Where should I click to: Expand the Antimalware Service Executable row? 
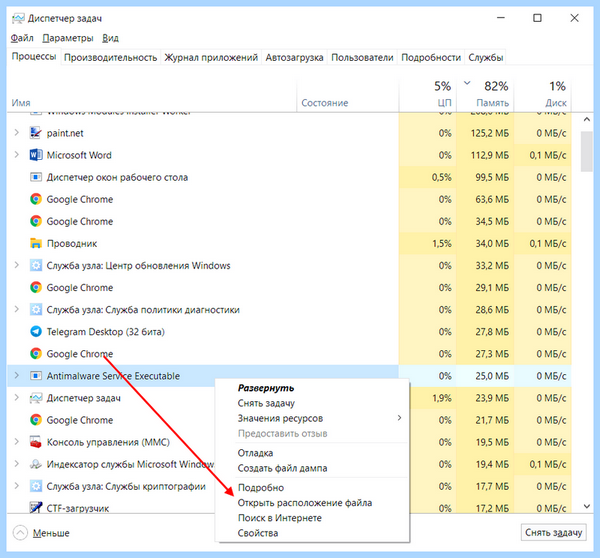pyautogui.click(x=16, y=376)
